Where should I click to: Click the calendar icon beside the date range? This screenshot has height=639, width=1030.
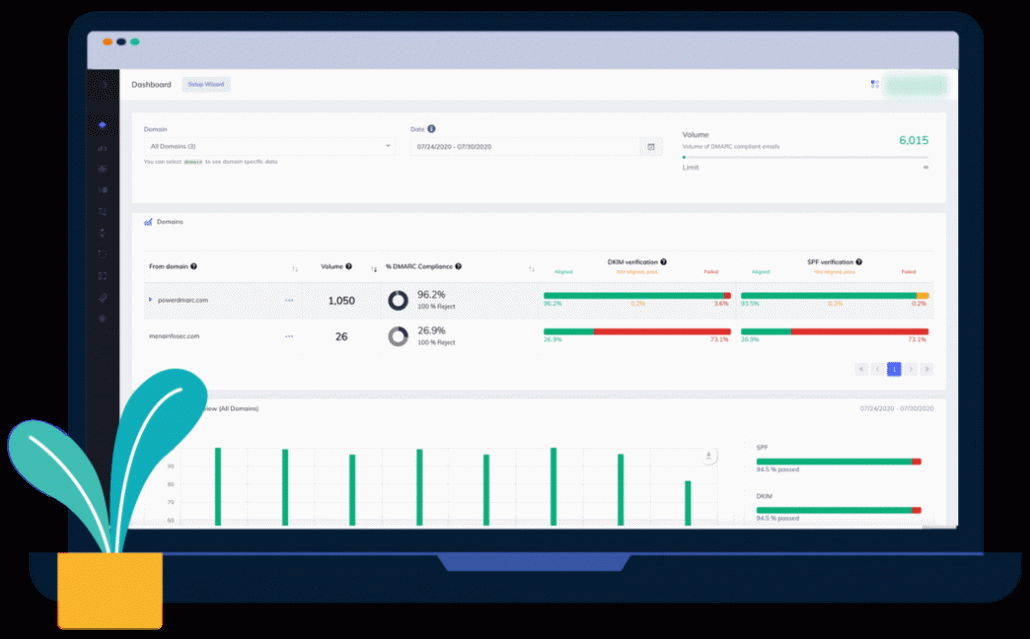coord(651,147)
